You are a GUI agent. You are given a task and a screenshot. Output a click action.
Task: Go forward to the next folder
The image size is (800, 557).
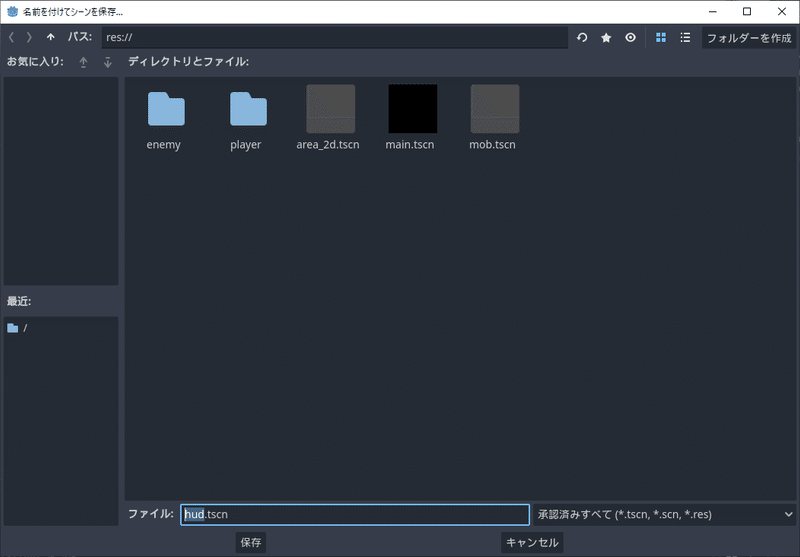coord(29,37)
